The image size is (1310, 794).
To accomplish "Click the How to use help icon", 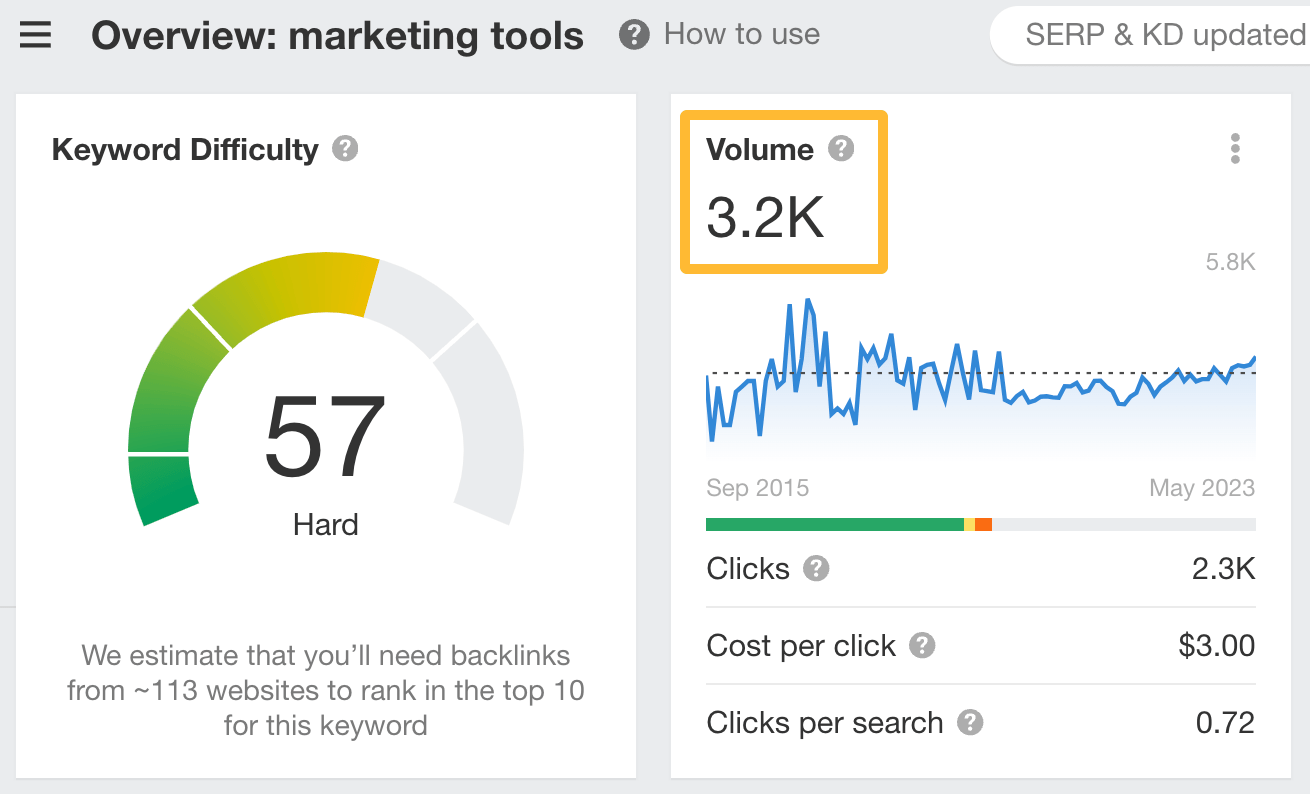I will tap(634, 34).
